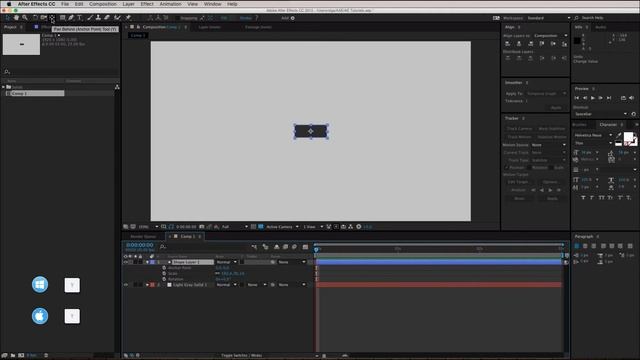Select the Eraser tool
This screenshot has width=640, height=360.
tap(107, 18)
